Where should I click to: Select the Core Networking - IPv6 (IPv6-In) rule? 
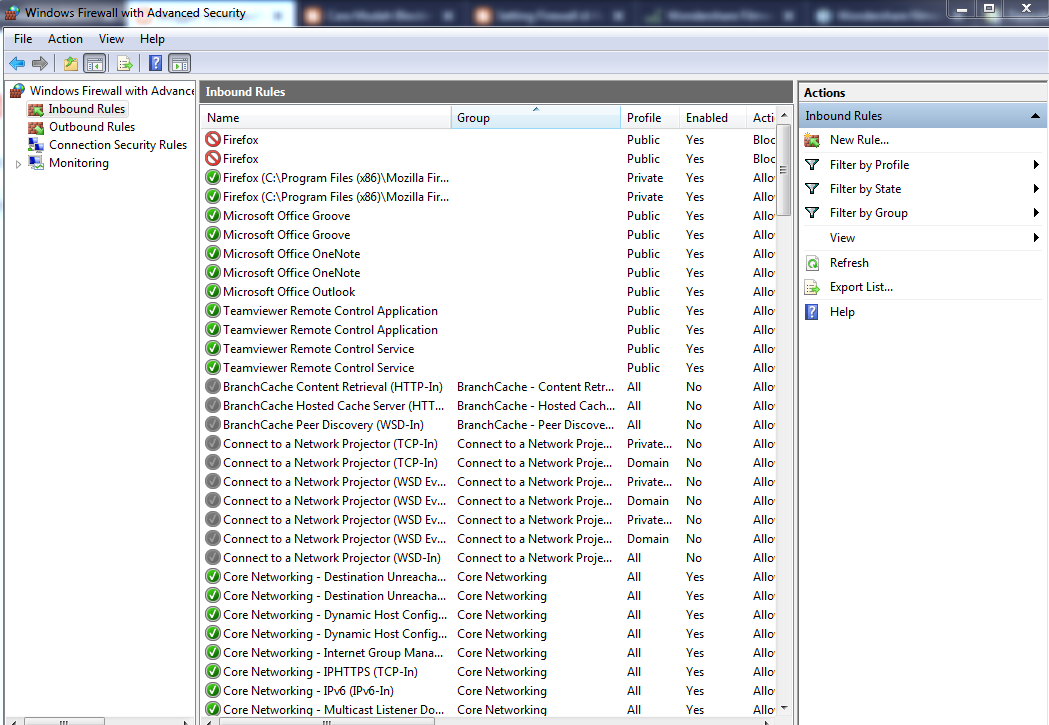(x=490, y=691)
